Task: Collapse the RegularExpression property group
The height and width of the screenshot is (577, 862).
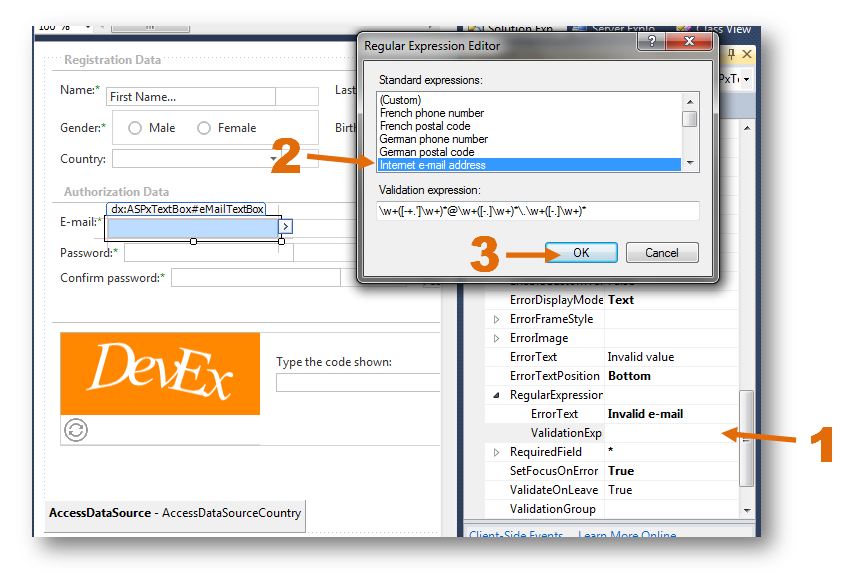Action: click(x=496, y=395)
